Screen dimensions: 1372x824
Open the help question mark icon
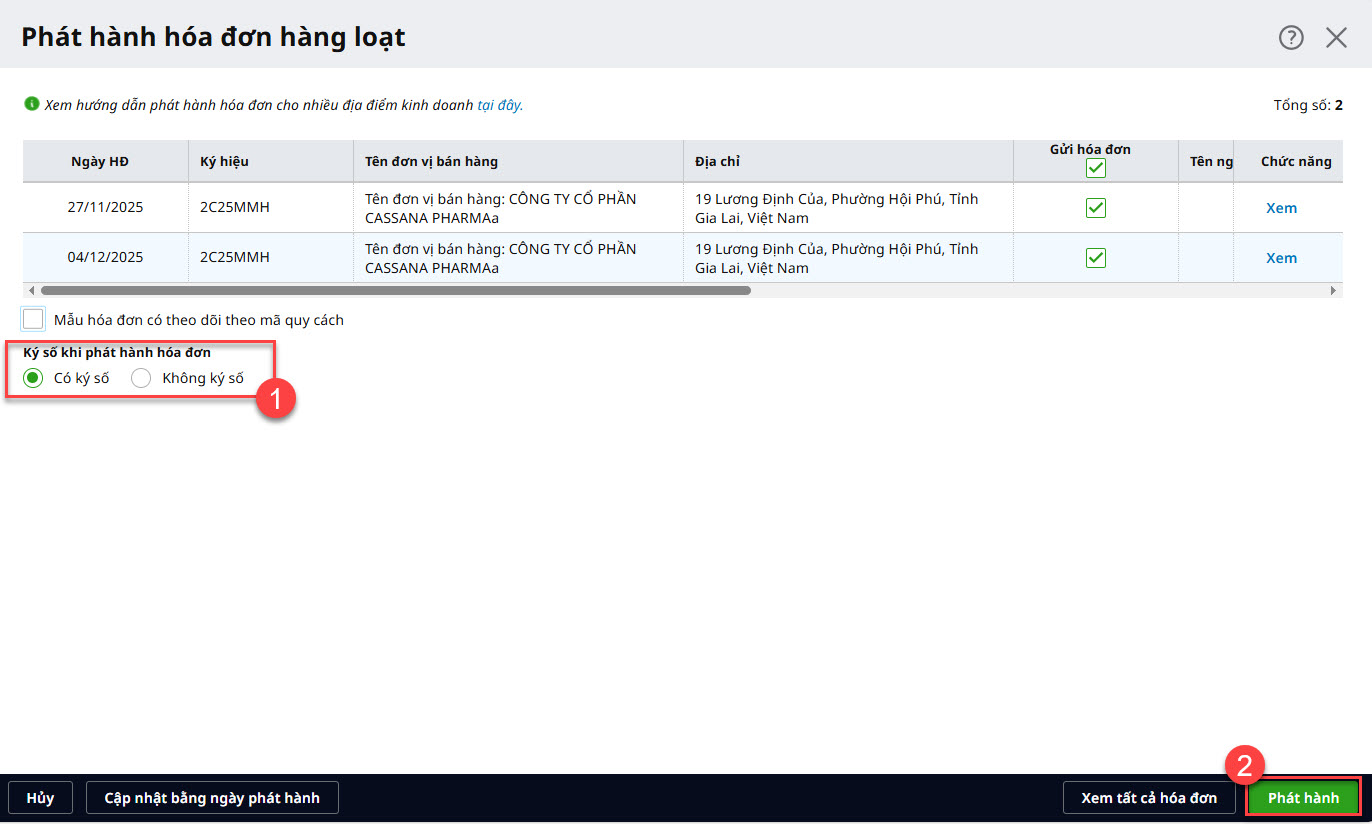point(1291,38)
